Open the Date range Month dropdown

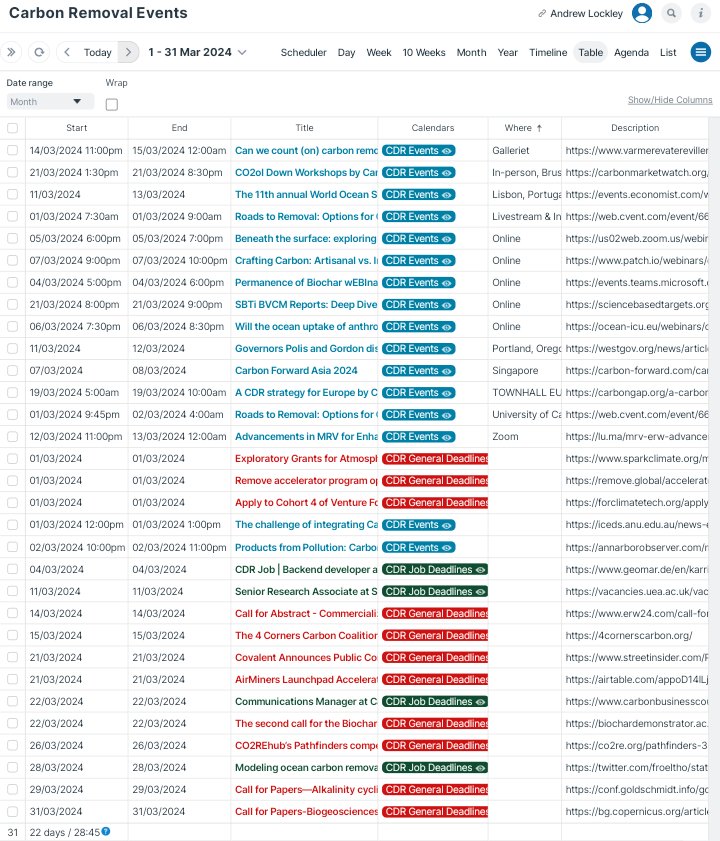coord(50,101)
